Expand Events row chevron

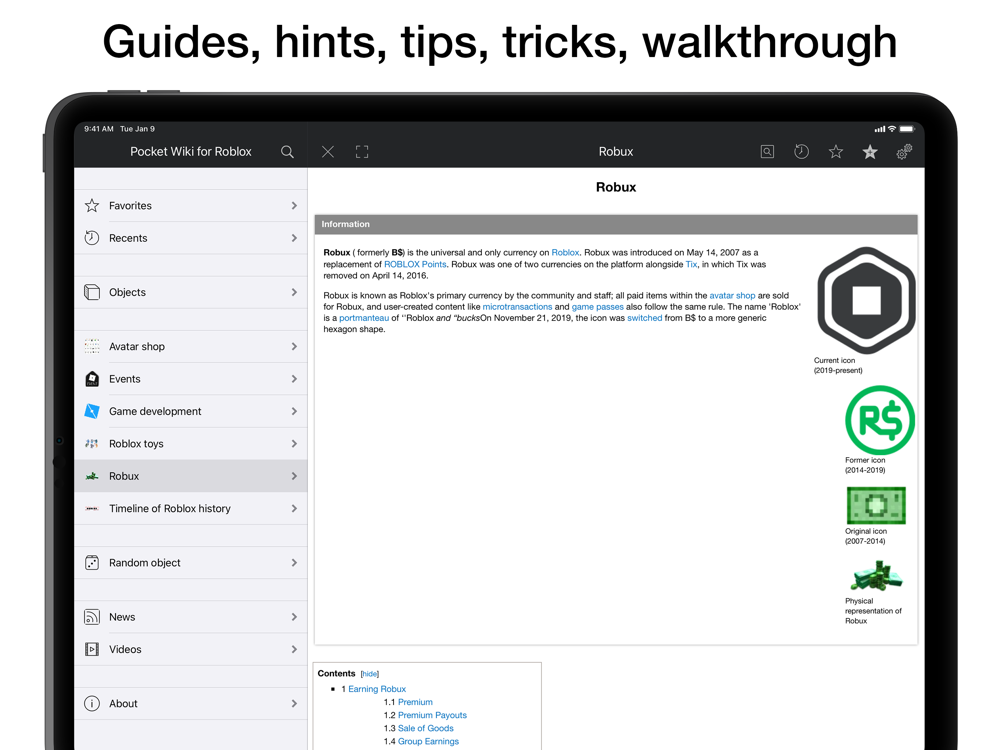pyautogui.click(x=294, y=379)
